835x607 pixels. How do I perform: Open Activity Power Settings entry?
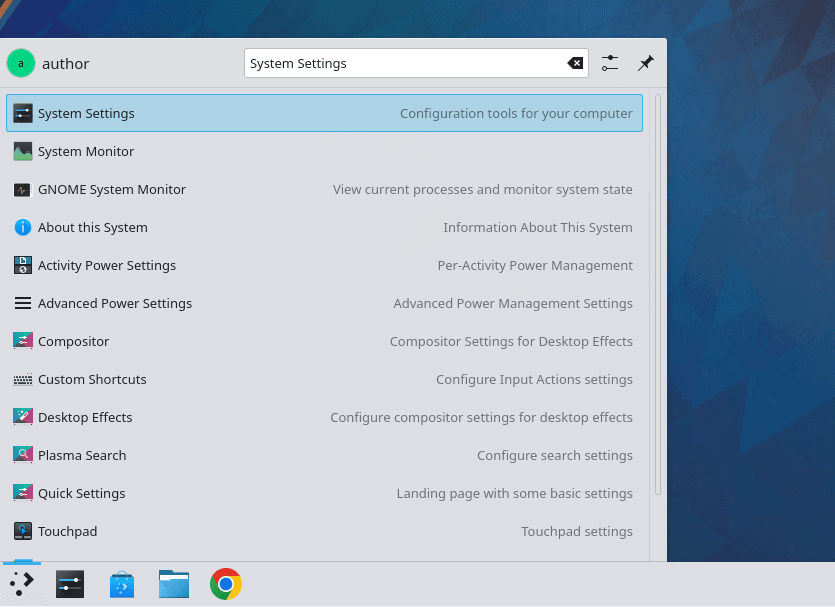324,265
